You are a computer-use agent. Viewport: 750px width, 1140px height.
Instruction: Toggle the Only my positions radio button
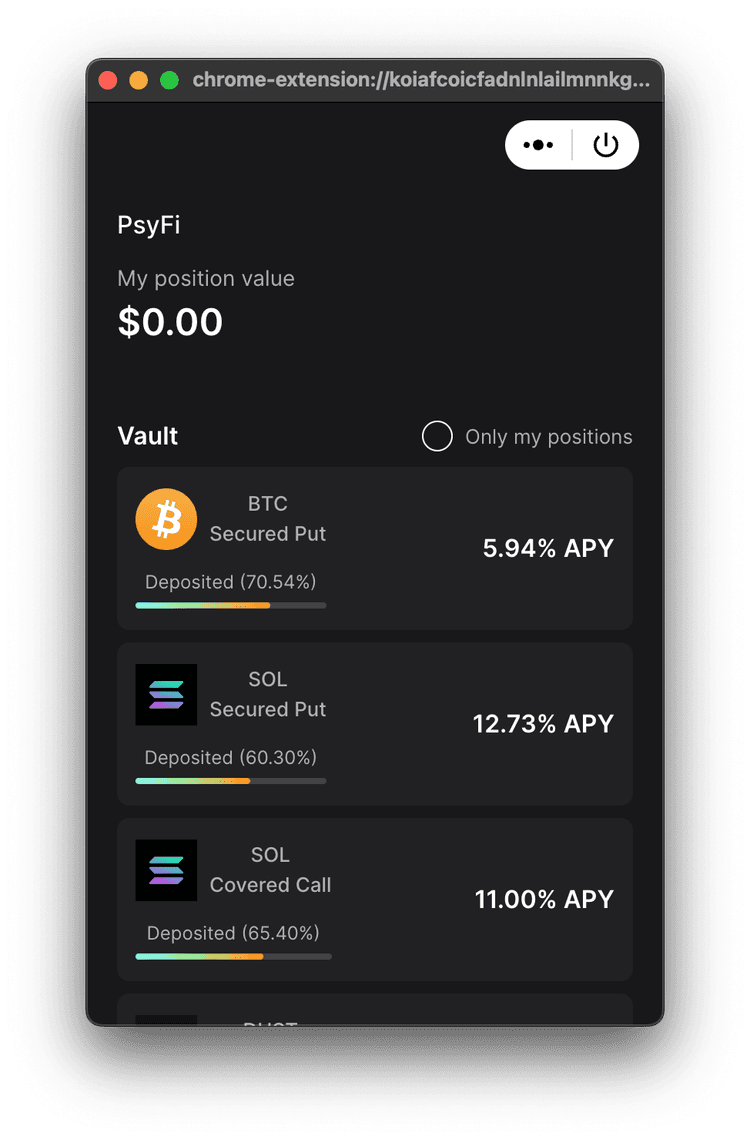(x=437, y=437)
